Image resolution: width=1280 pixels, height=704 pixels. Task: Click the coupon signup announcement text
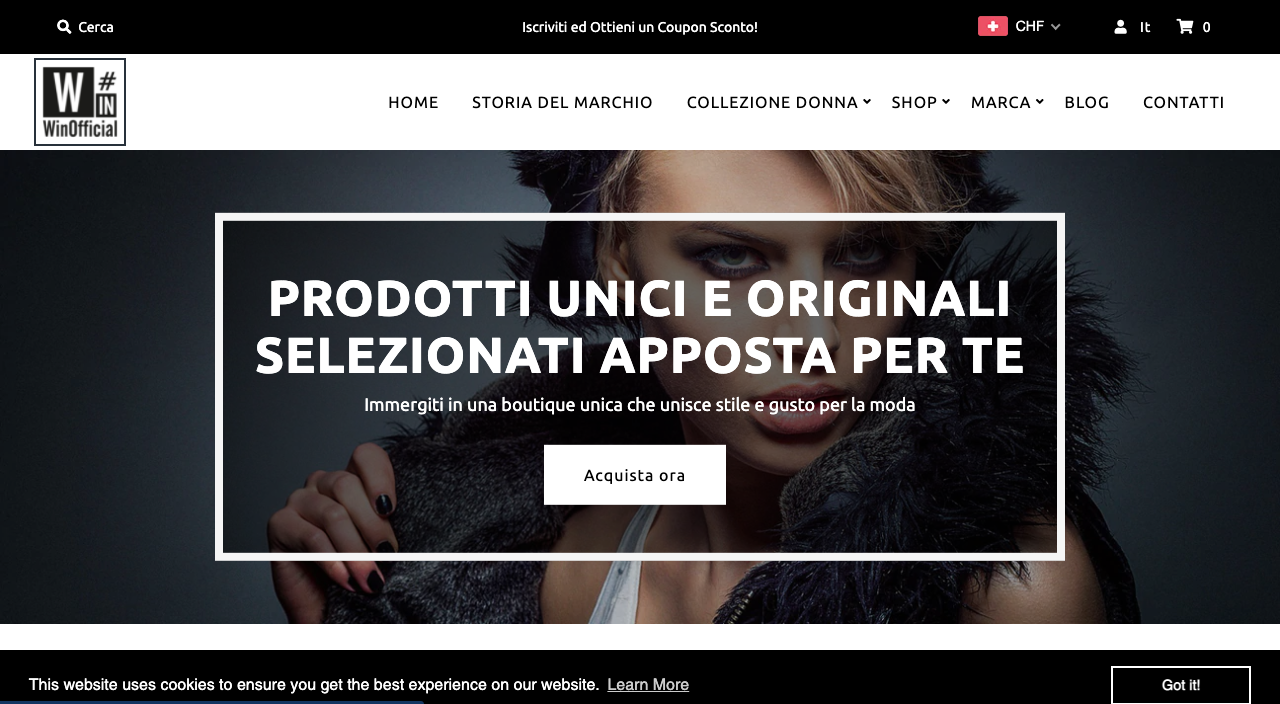pyautogui.click(x=640, y=27)
